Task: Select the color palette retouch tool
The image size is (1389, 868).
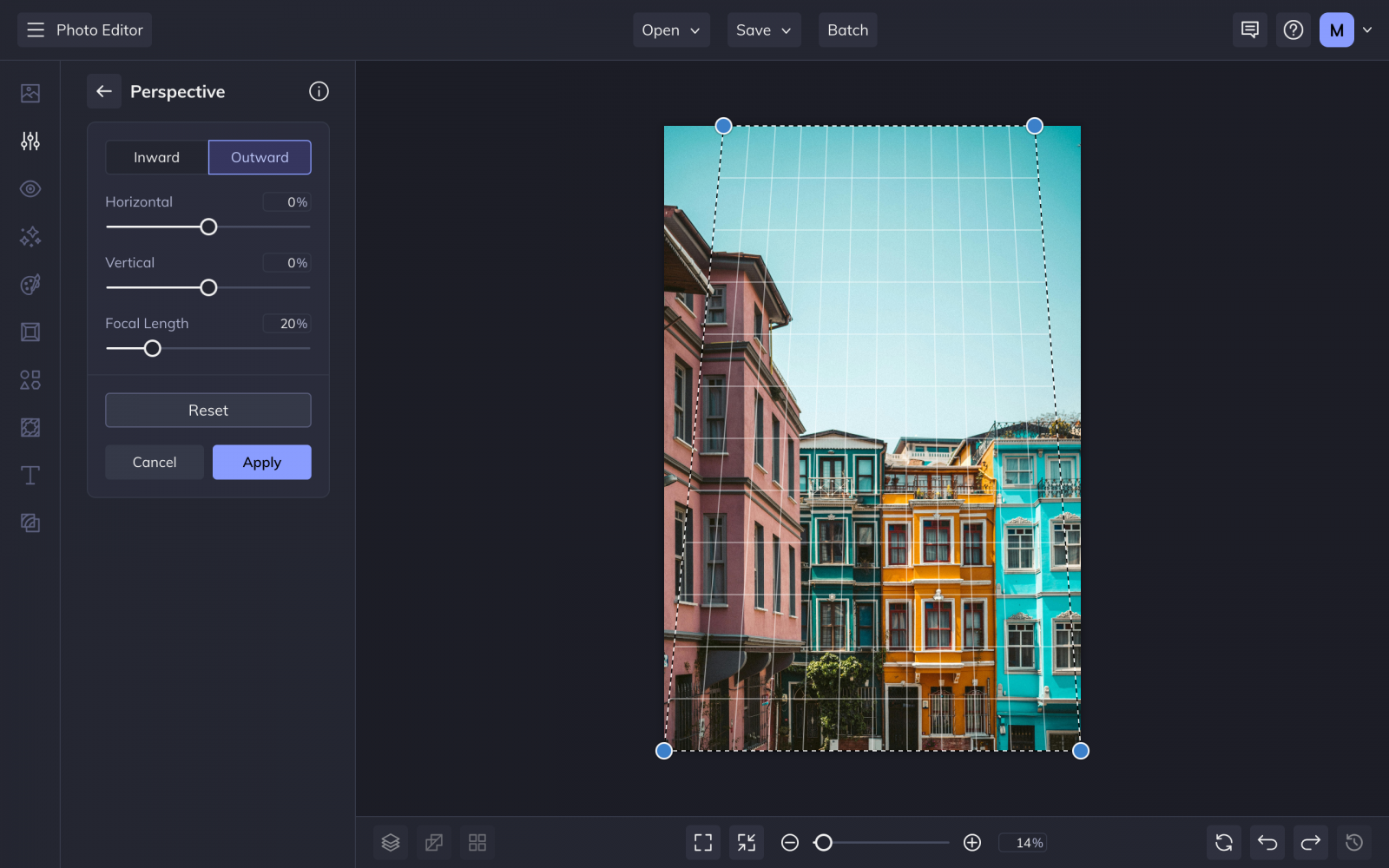Action: (30, 284)
